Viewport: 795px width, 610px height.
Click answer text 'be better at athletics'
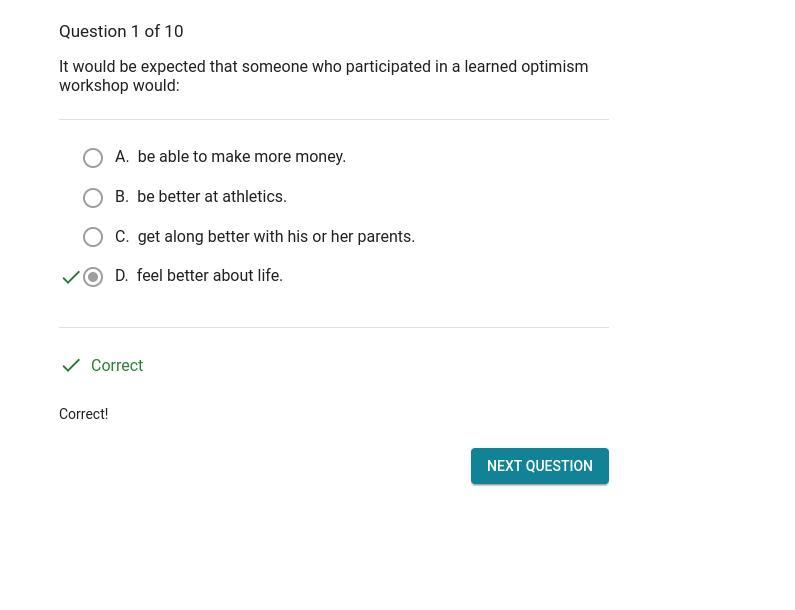[x=212, y=197]
